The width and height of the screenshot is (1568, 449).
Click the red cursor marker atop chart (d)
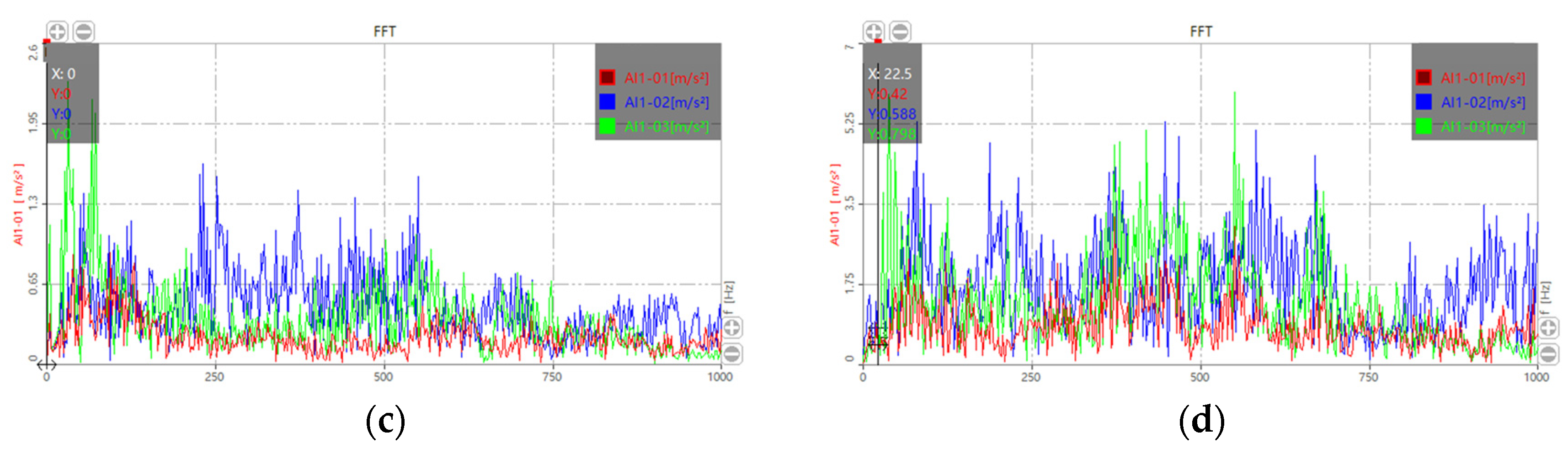[878, 42]
